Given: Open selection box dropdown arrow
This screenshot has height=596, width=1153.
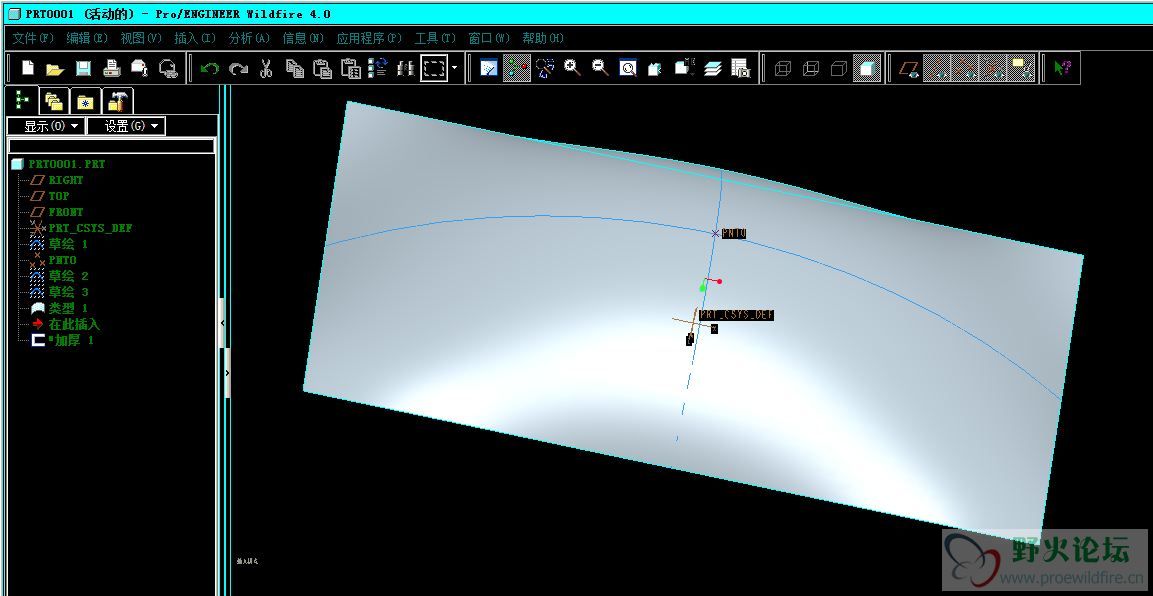Looking at the screenshot, I should (454, 68).
